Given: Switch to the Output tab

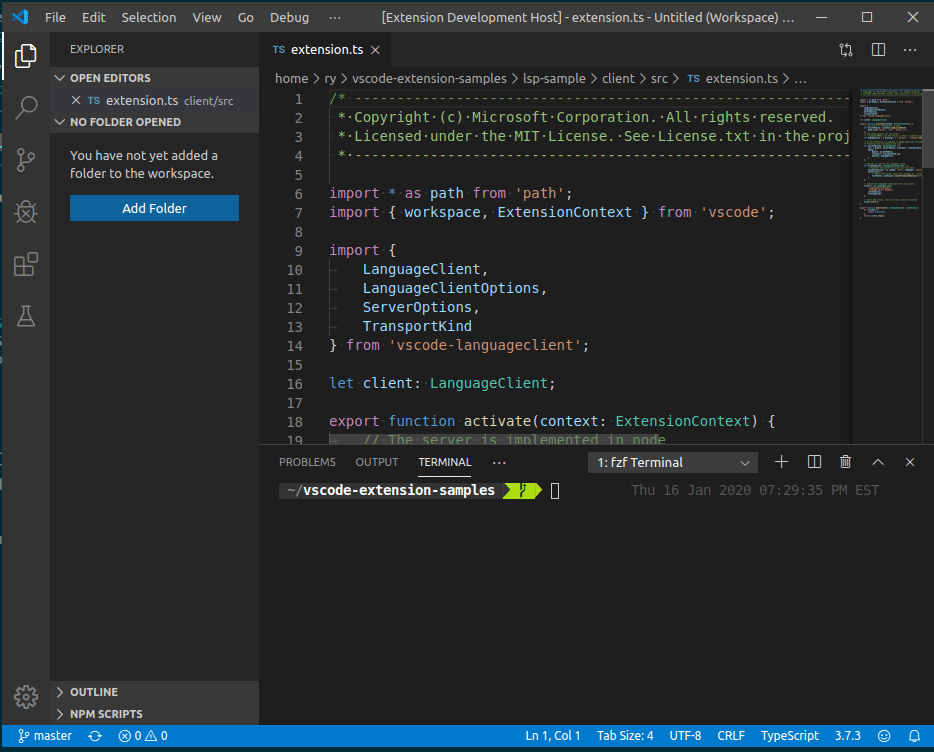Looking at the screenshot, I should tap(376, 462).
